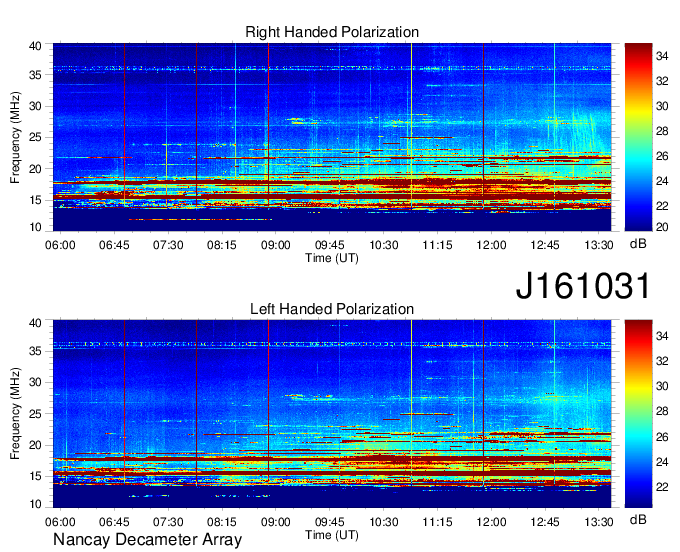This screenshot has width=680, height=552.
Task: Select the J161031 observation label
Action: point(583,286)
